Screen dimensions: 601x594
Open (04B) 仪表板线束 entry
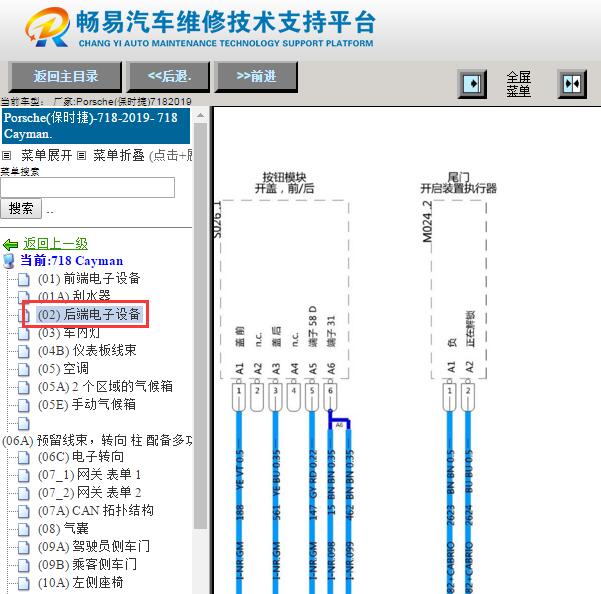point(87,350)
